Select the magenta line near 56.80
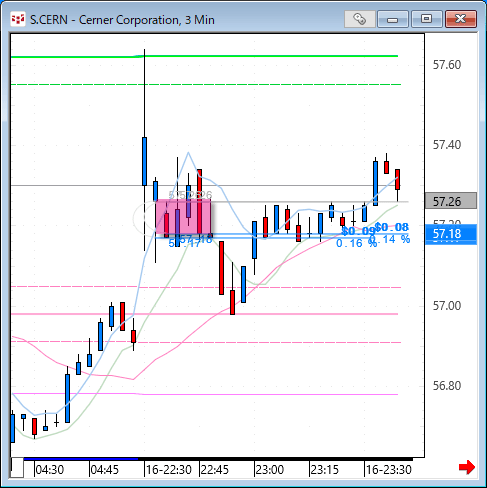 point(204,394)
